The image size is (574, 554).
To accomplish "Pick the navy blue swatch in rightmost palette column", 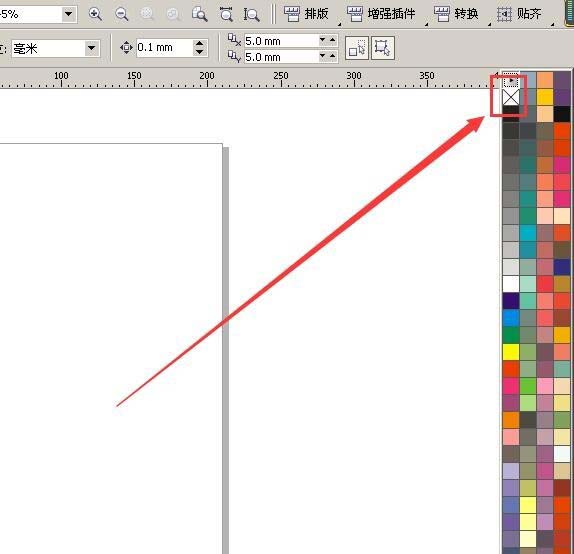I will pyautogui.click(x=562, y=267).
